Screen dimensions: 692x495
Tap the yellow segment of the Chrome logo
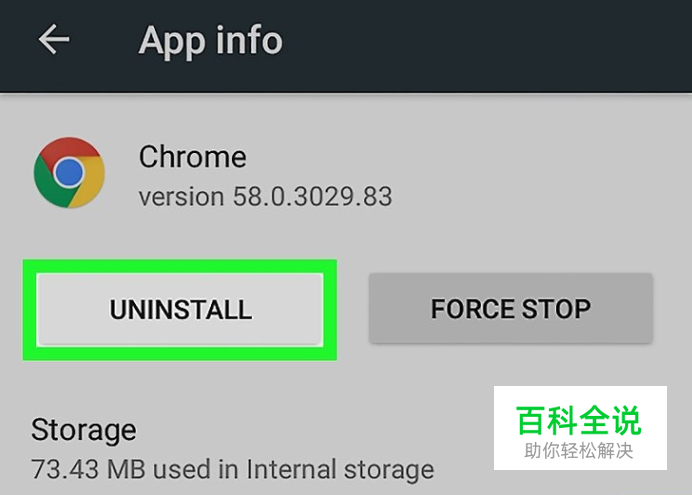click(91, 183)
